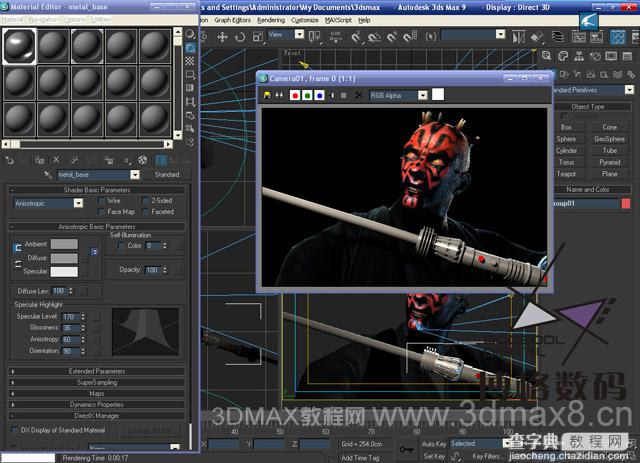The width and height of the screenshot is (640, 463).
Task: Toggle blue channel in render window
Action: 320,96
